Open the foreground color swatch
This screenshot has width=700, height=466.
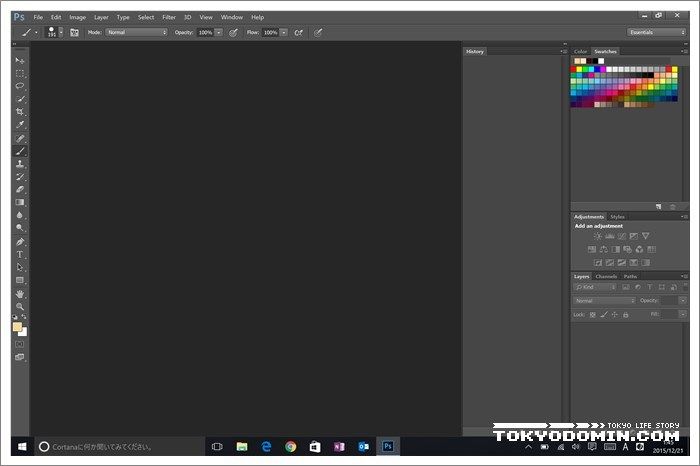click(17, 327)
